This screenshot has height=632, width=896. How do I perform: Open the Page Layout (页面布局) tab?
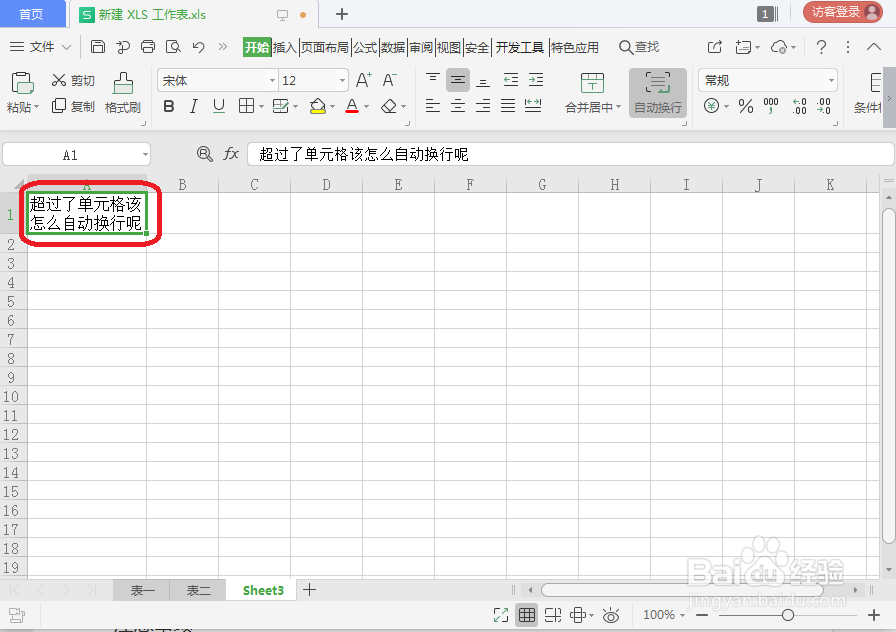(325, 47)
